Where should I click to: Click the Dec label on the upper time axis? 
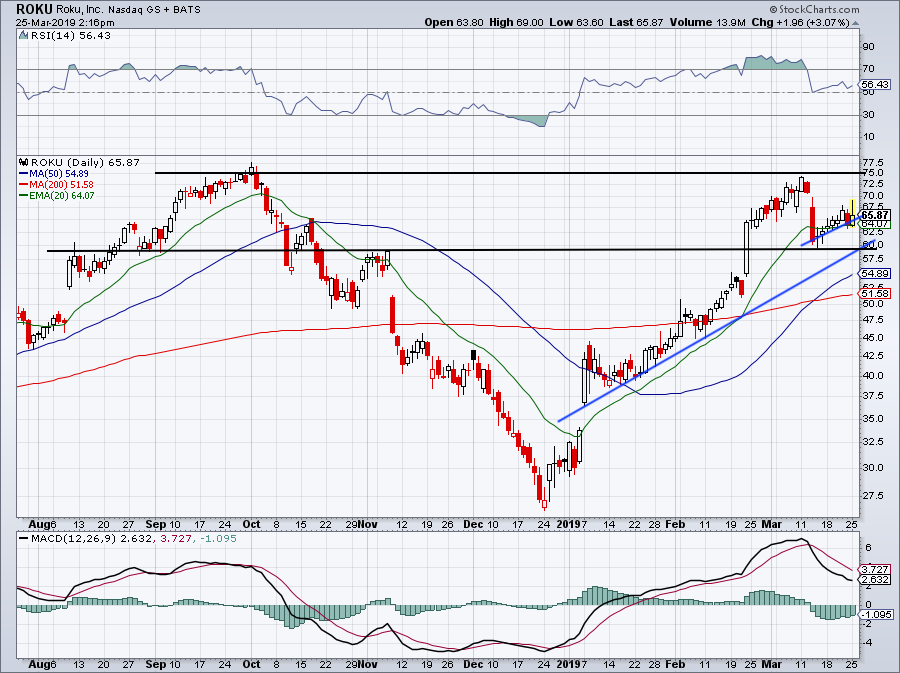point(474,524)
